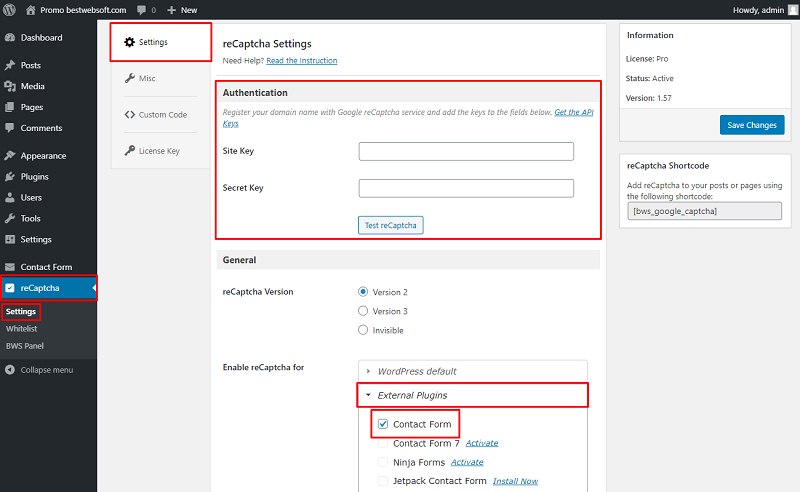Click the Save Changes button
Image resolution: width=800 pixels, height=492 pixels.
pyautogui.click(x=752, y=125)
